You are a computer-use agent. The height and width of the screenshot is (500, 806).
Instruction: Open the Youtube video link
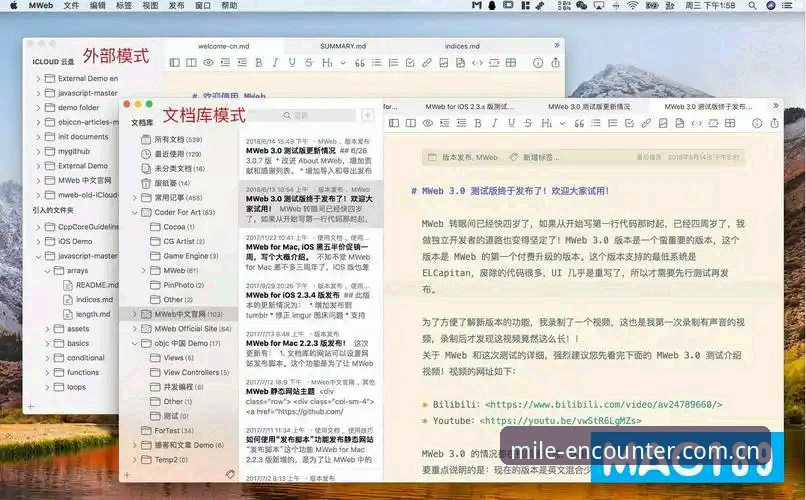pyautogui.click(x=560, y=421)
